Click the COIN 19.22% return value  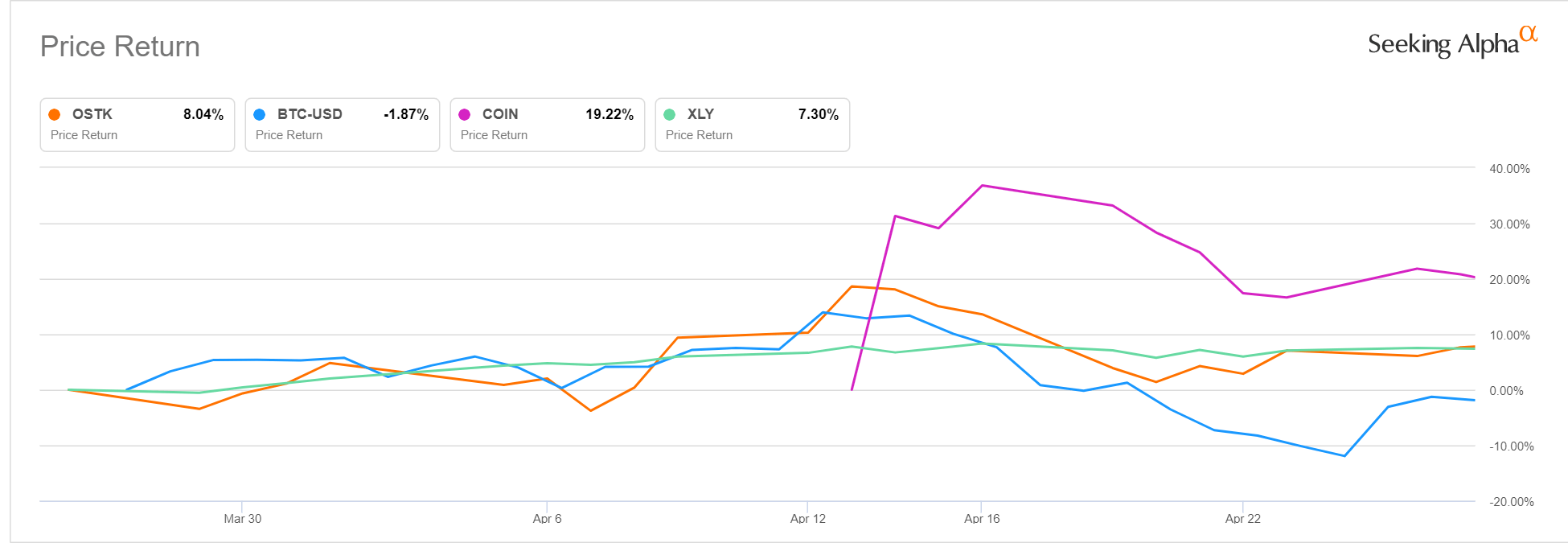(x=610, y=114)
